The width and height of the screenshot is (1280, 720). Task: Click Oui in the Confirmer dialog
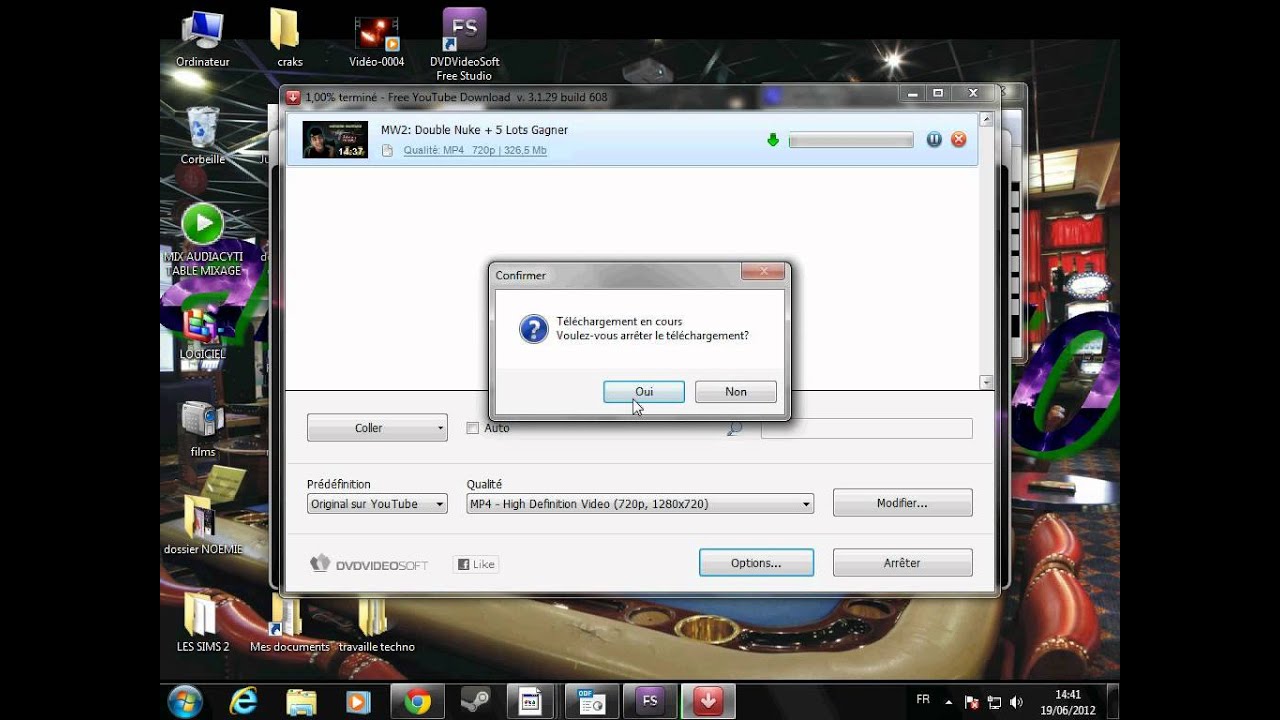644,392
